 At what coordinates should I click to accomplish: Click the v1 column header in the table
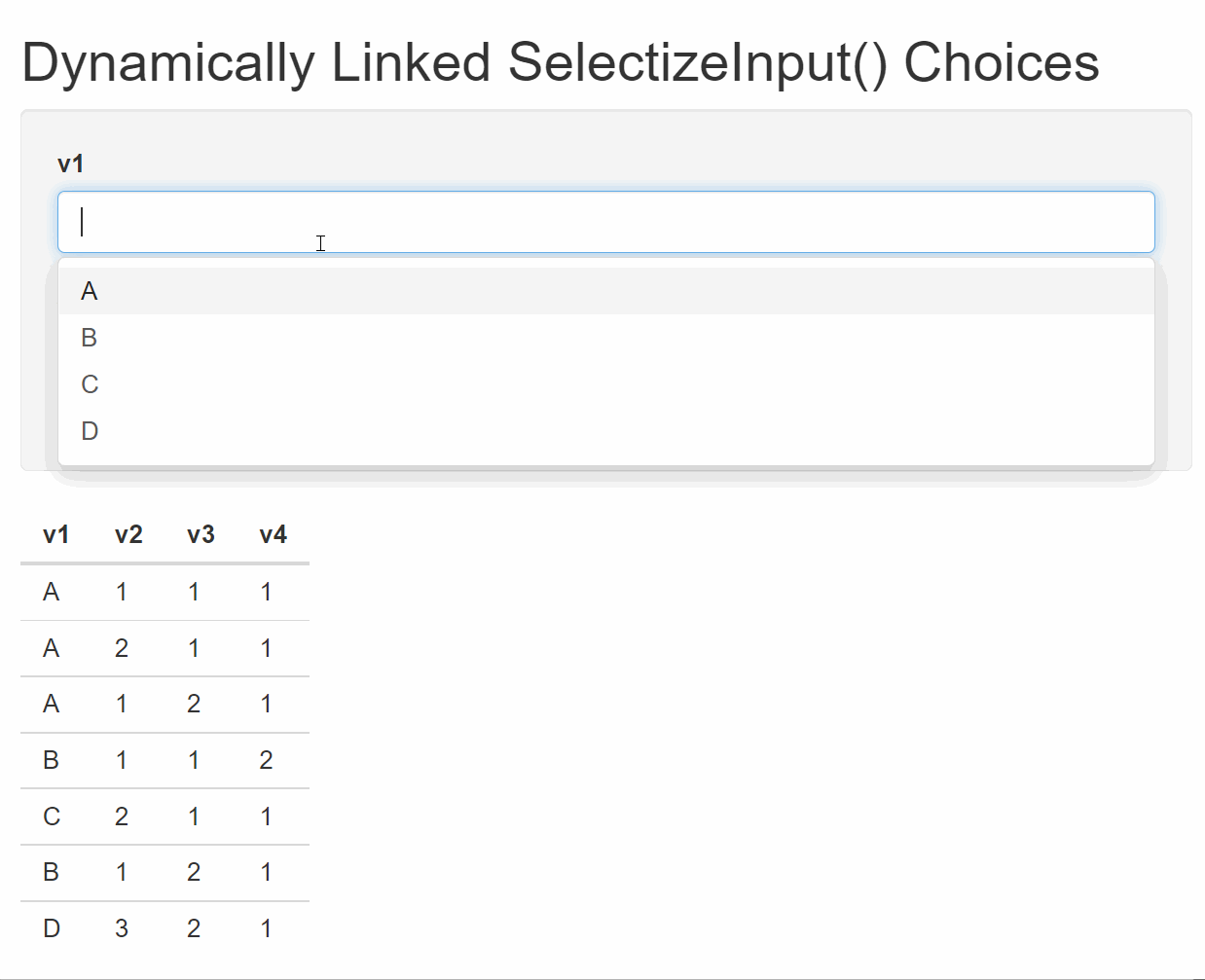pyautogui.click(x=55, y=534)
